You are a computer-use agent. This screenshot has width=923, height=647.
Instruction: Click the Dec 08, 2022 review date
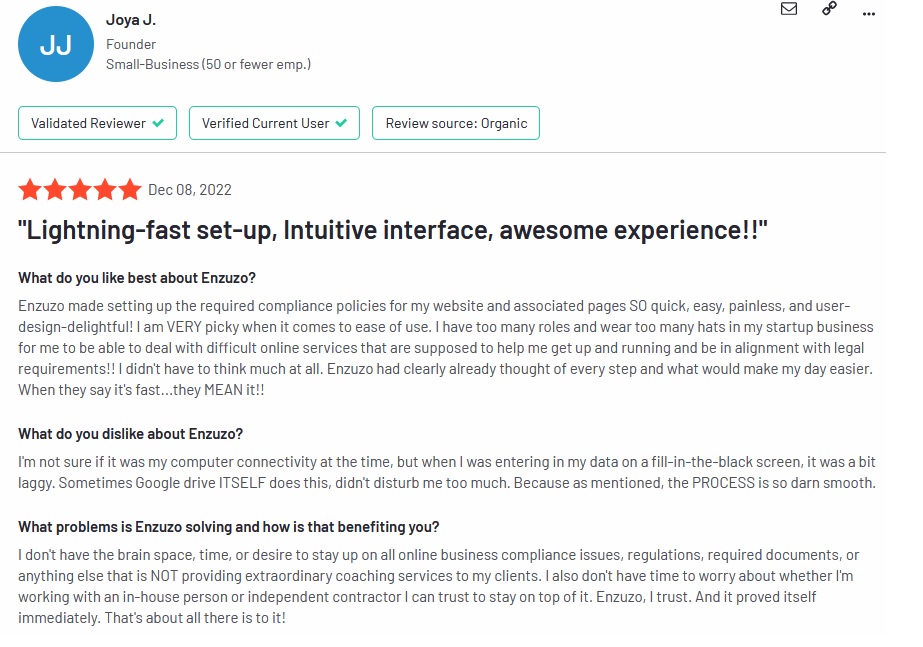(x=190, y=190)
